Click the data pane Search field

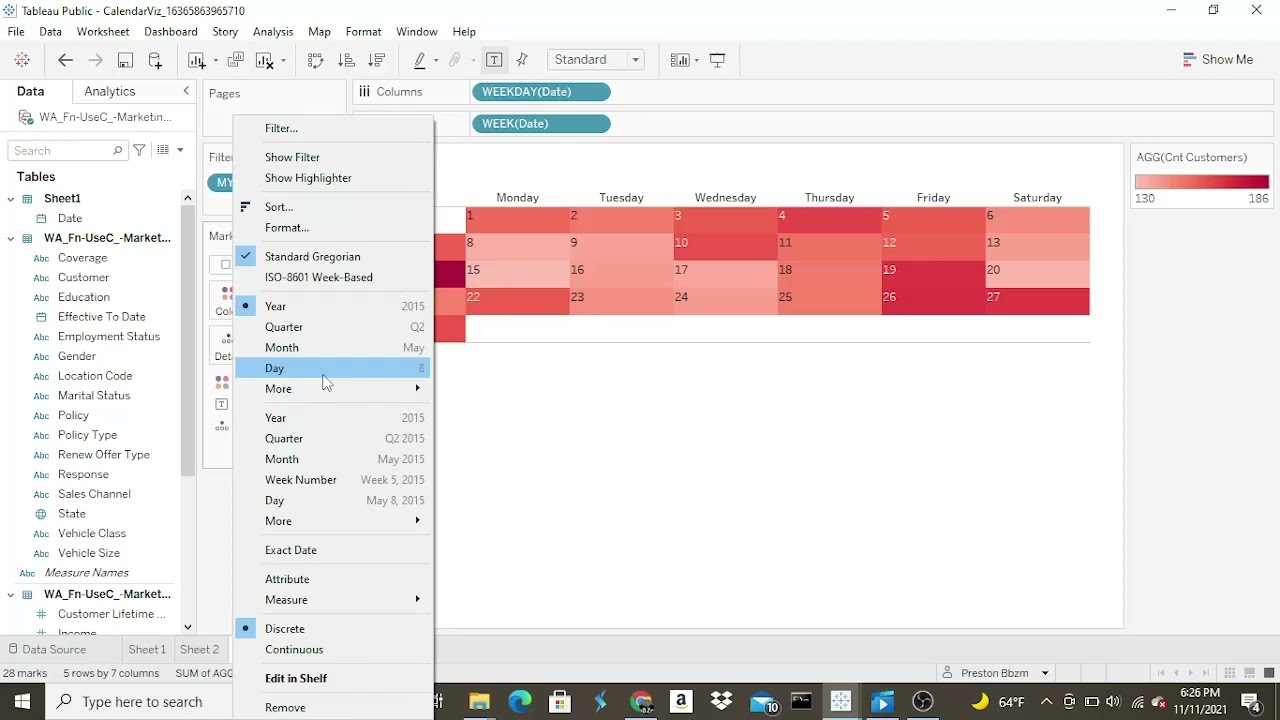[68, 151]
